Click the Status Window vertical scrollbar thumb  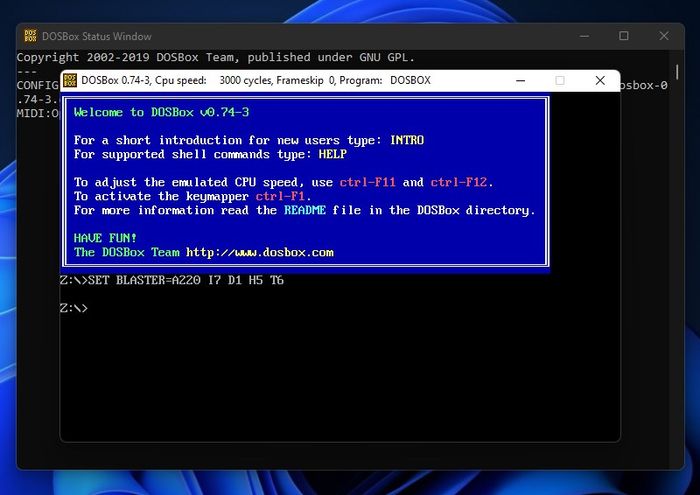677,72
